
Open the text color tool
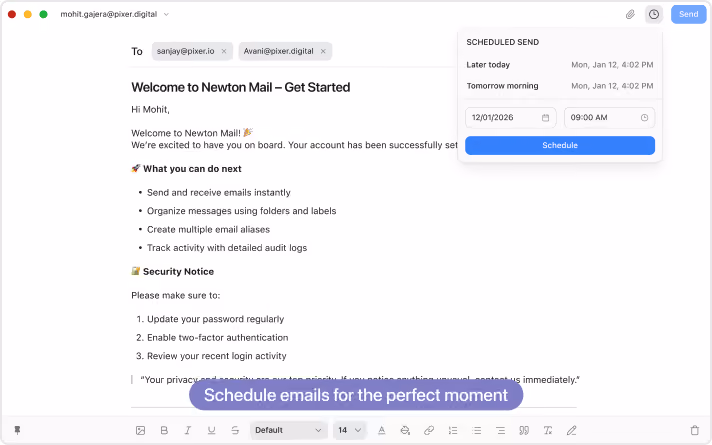(381, 430)
